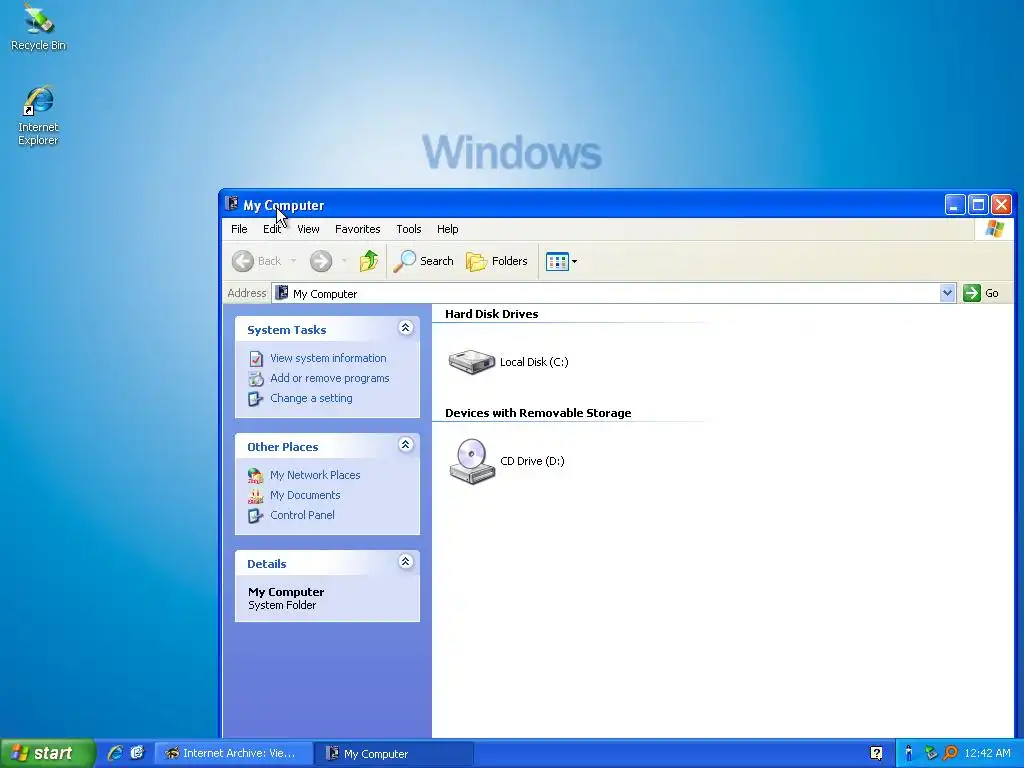This screenshot has height=768, width=1024.
Task: Click the Add or remove programs icon
Action: 256,379
